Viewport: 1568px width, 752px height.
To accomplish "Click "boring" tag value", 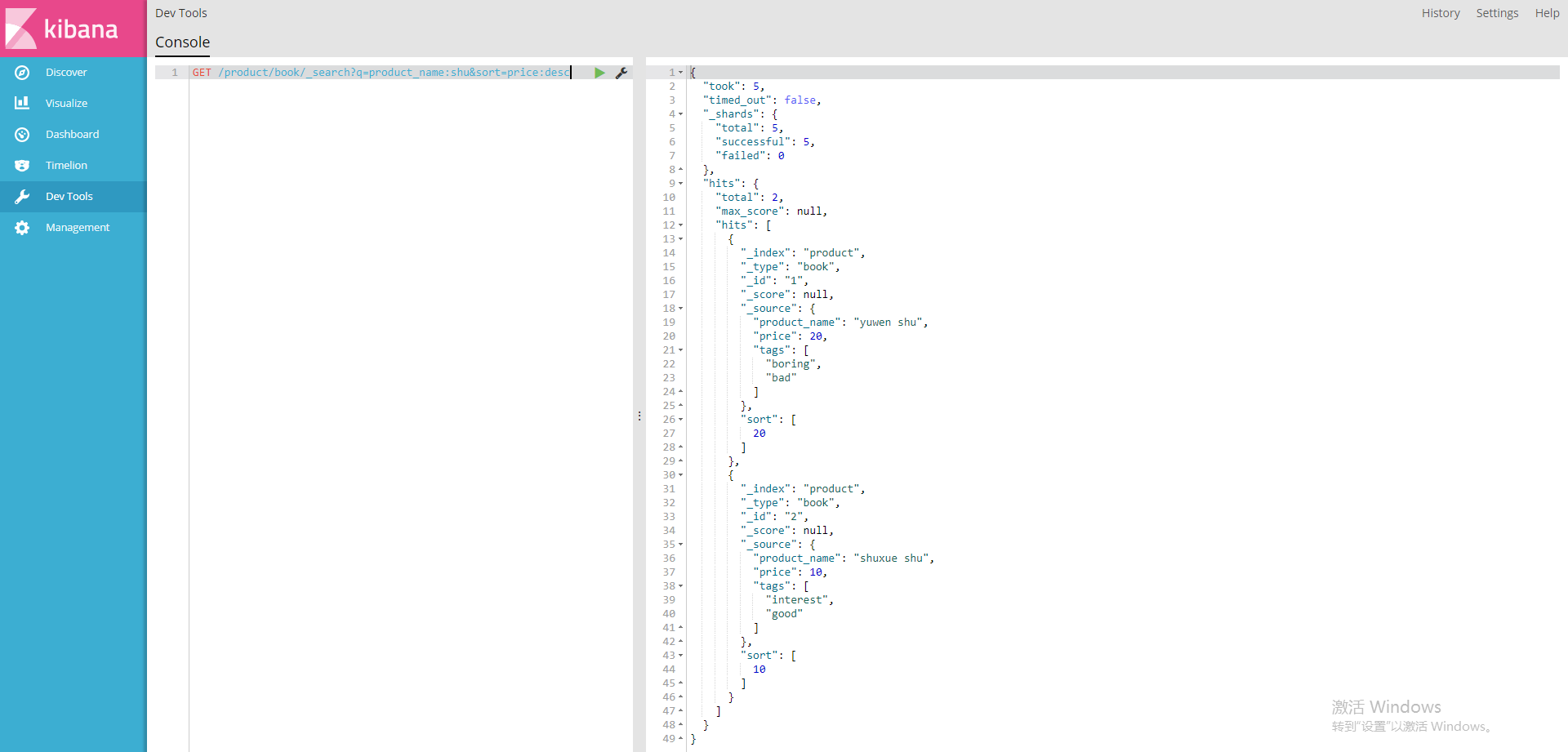I will [791, 364].
